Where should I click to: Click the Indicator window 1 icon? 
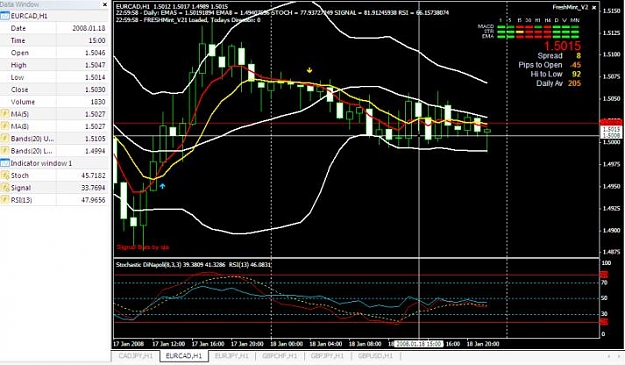(x=5, y=163)
